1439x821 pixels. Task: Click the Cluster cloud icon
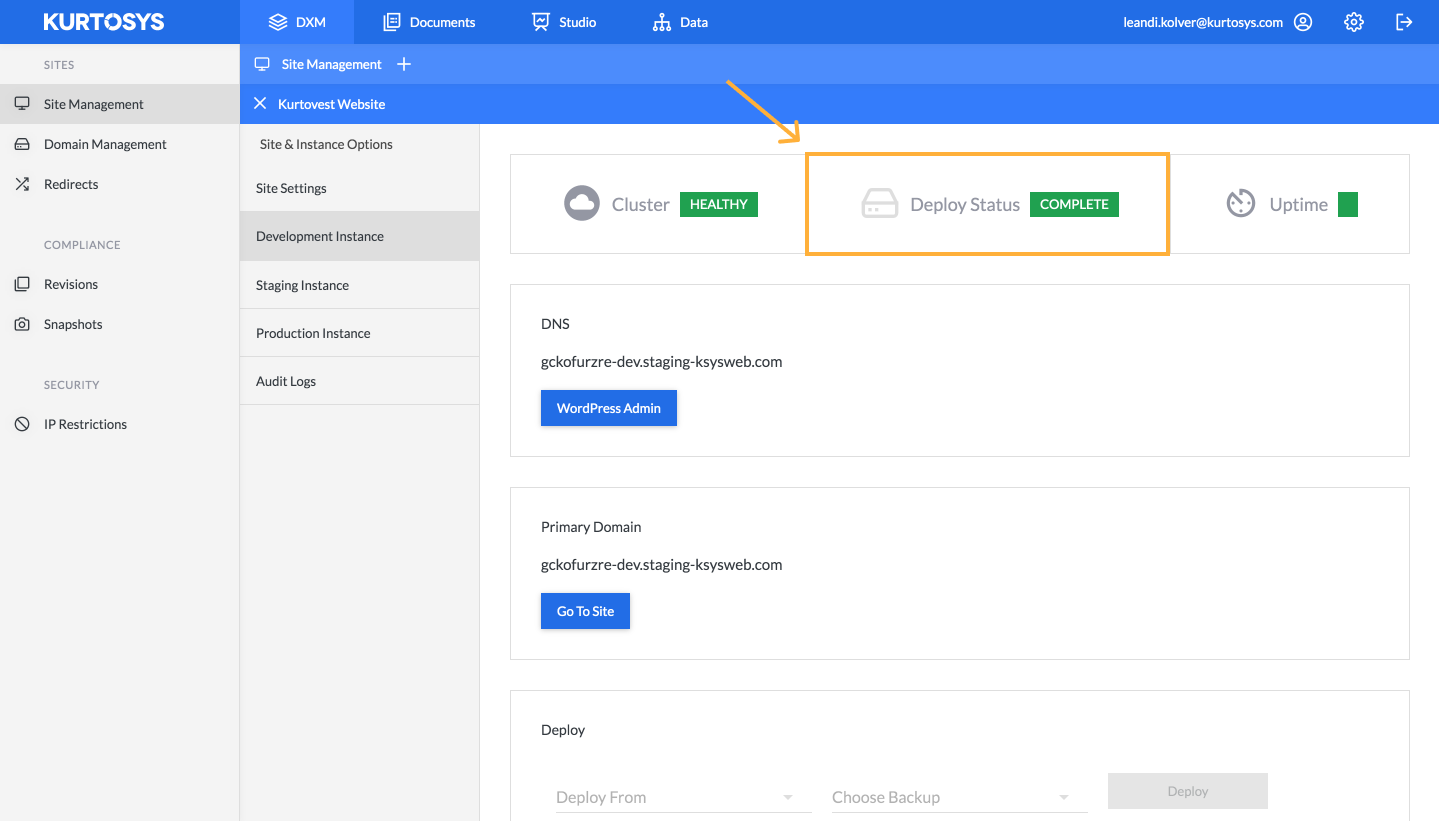click(582, 204)
